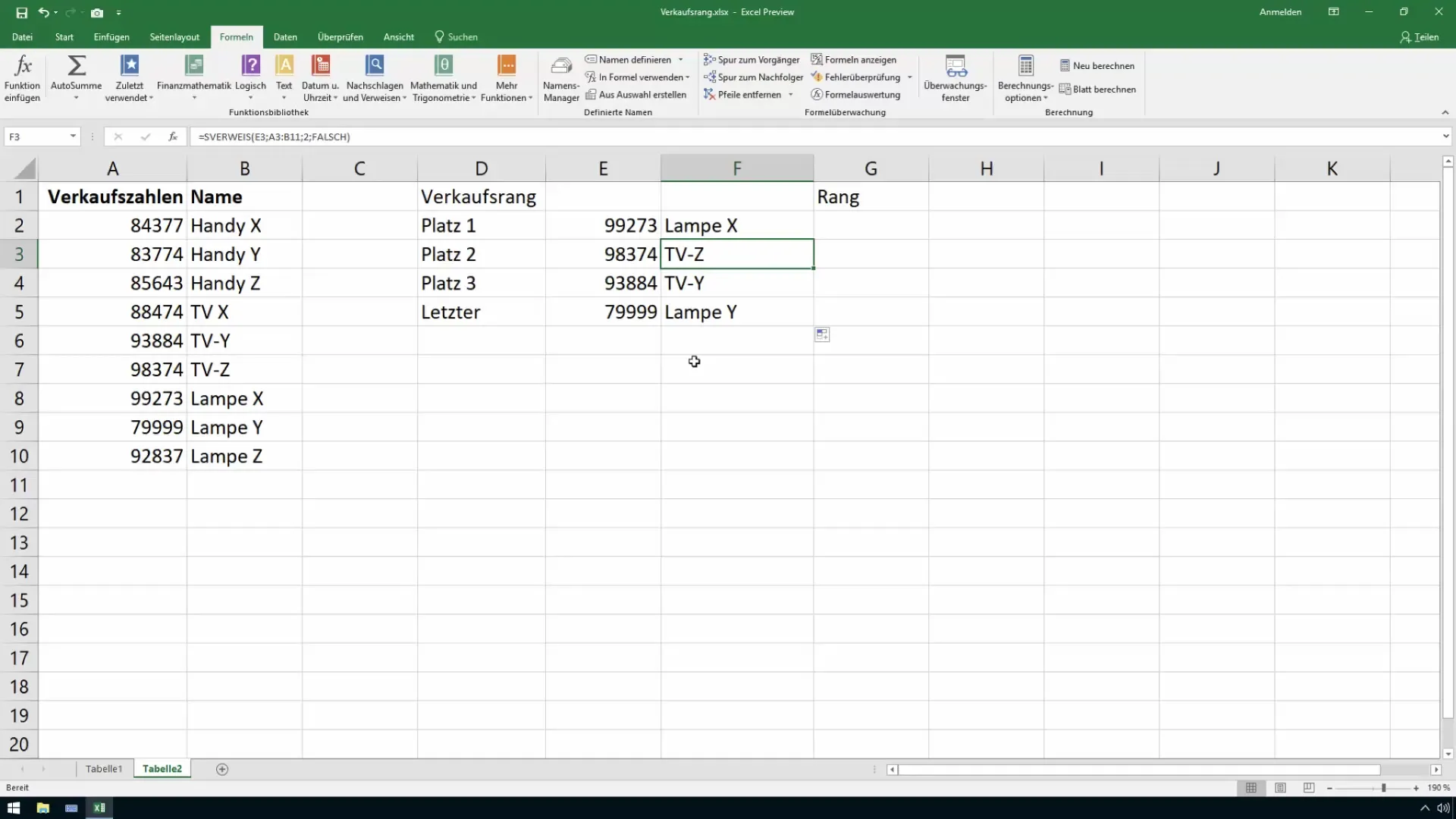The image size is (1456, 819).
Task: Open Mehr Funktionen menu
Action: pyautogui.click(x=507, y=77)
